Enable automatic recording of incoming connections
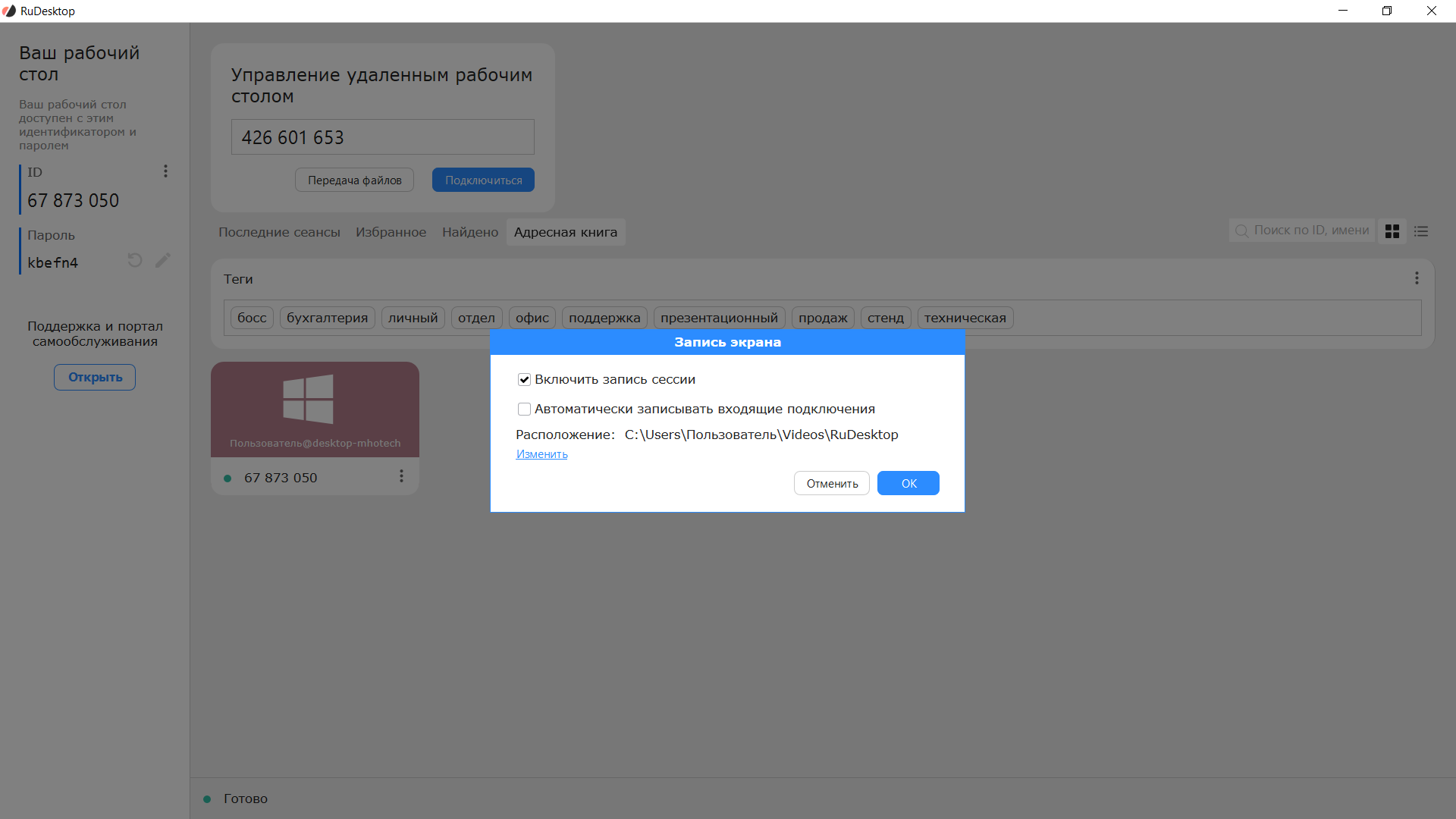 524,409
